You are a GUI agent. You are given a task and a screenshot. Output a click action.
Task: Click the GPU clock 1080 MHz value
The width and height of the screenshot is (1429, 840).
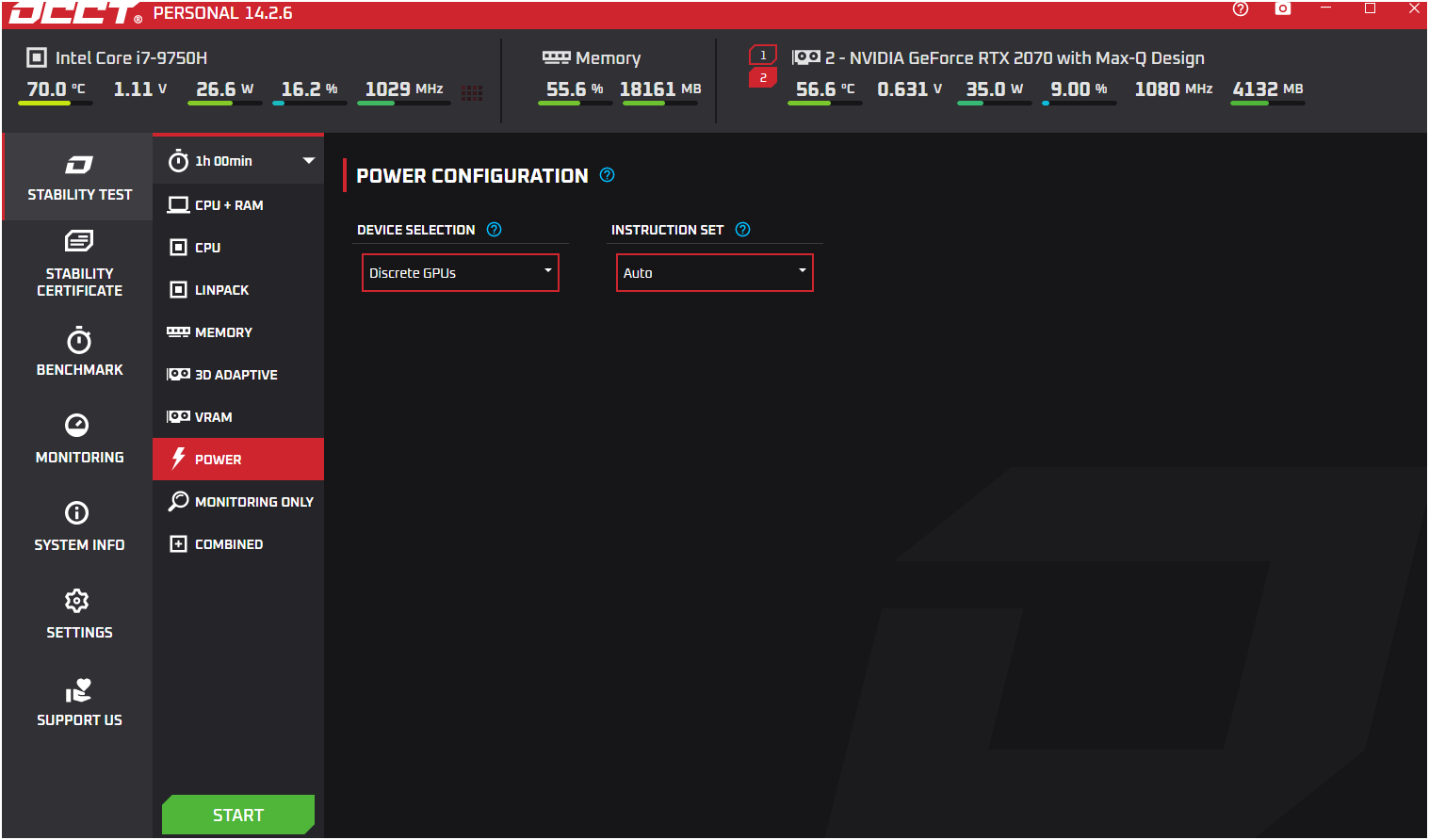[x=1174, y=89]
